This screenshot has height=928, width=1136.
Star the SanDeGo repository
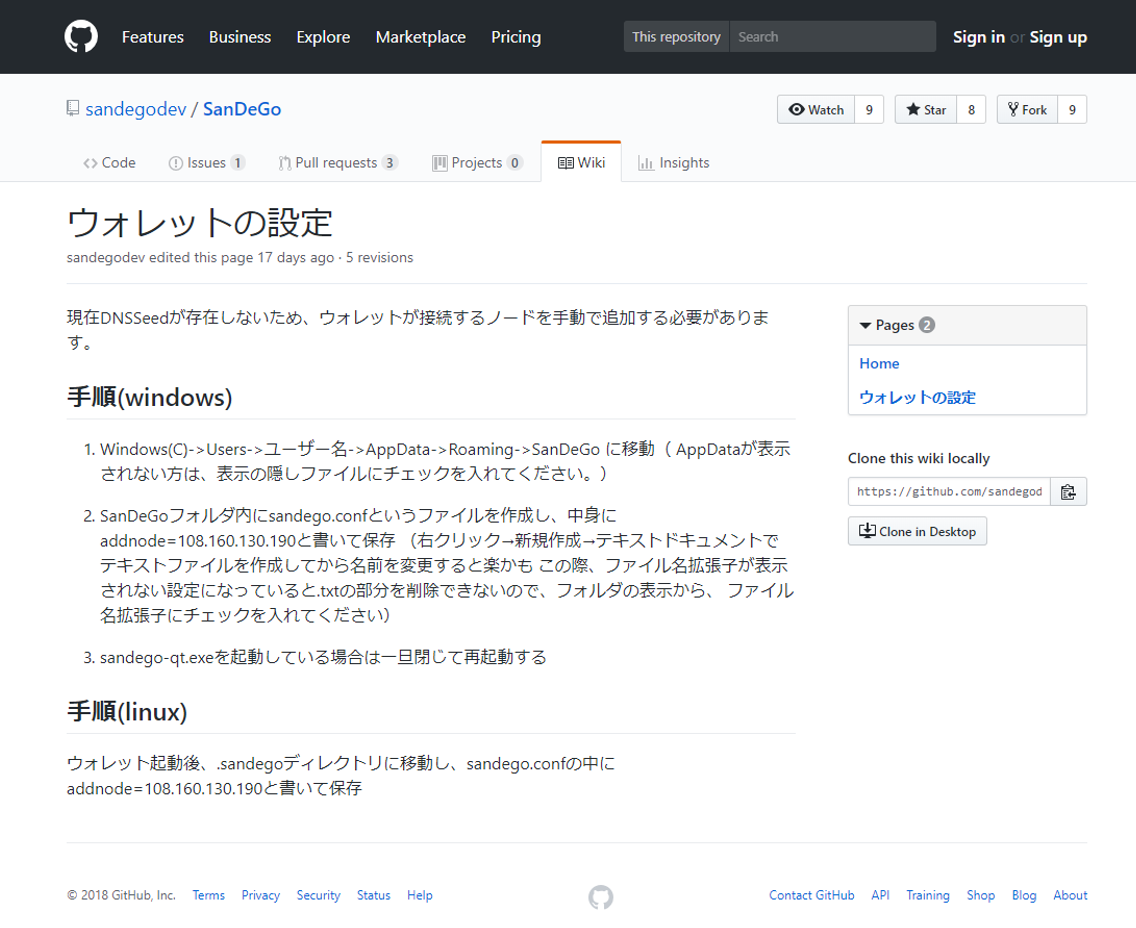coord(926,110)
